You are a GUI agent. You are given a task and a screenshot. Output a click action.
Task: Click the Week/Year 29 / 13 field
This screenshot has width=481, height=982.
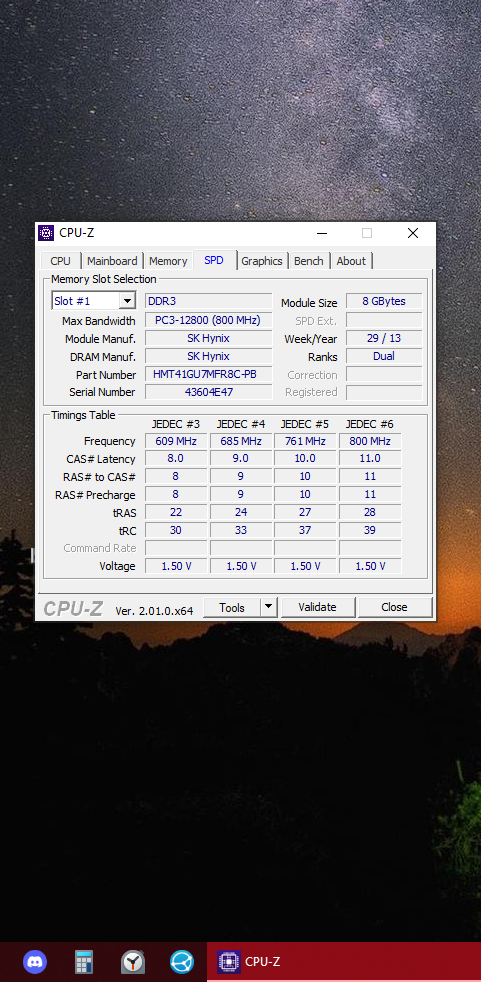click(x=384, y=338)
